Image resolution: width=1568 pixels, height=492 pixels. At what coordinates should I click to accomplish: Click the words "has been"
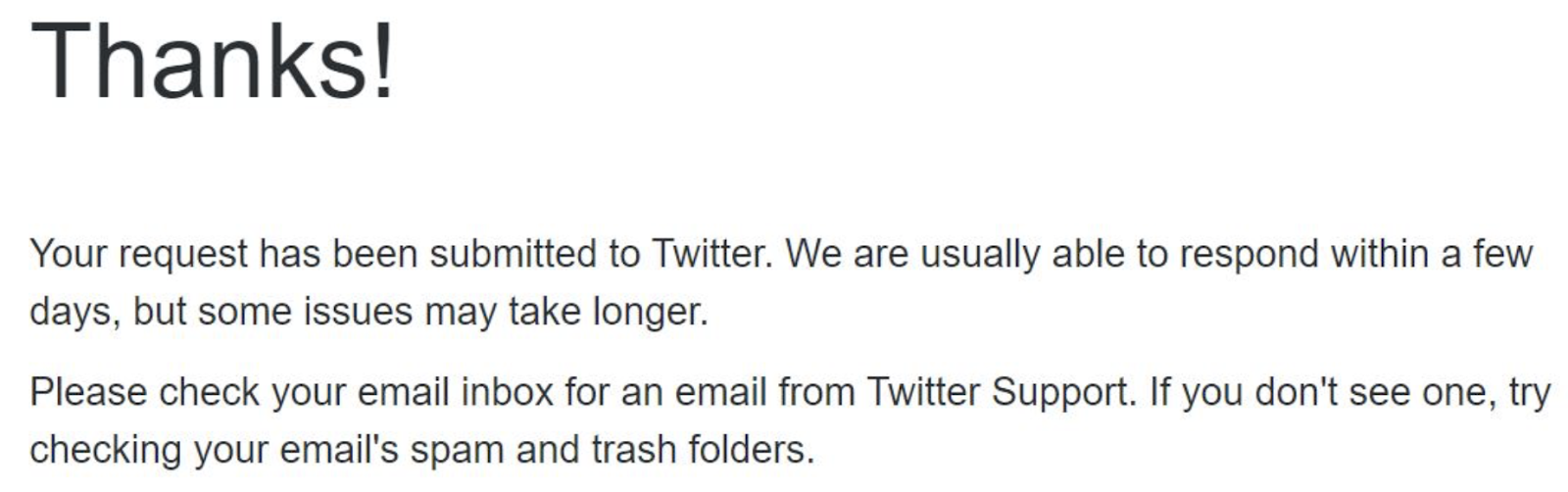tap(339, 254)
